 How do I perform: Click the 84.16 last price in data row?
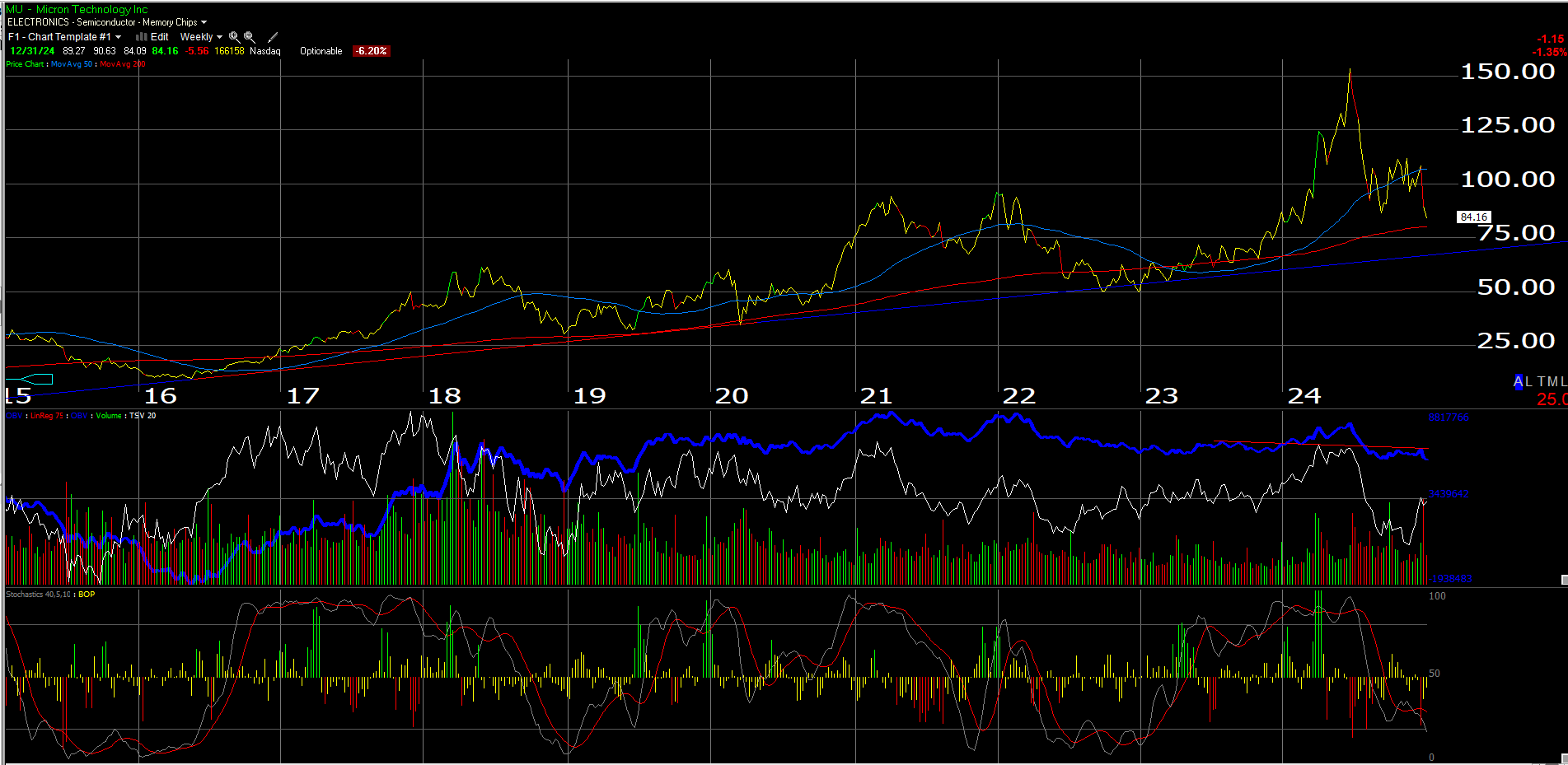[x=165, y=51]
